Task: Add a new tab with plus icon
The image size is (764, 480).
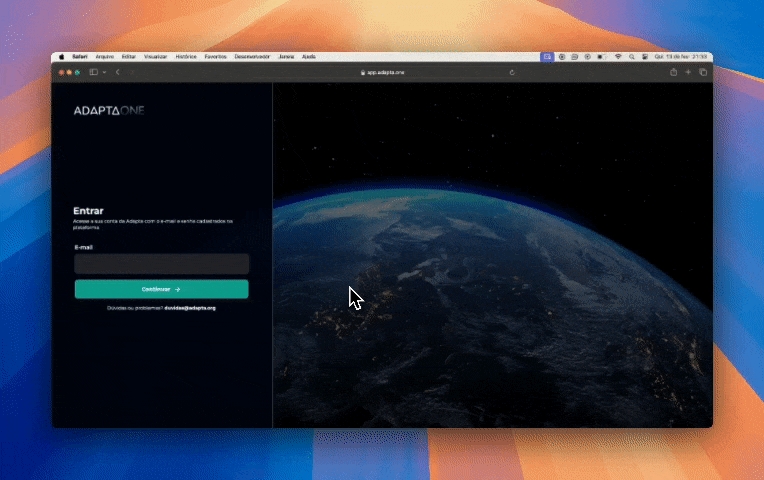Action: [x=688, y=72]
